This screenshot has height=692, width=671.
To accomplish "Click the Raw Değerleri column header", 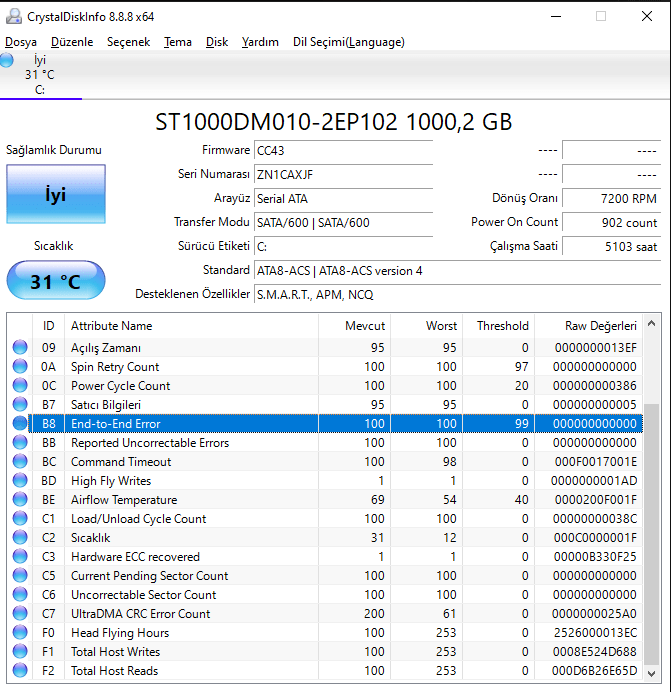I will point(588,326).
